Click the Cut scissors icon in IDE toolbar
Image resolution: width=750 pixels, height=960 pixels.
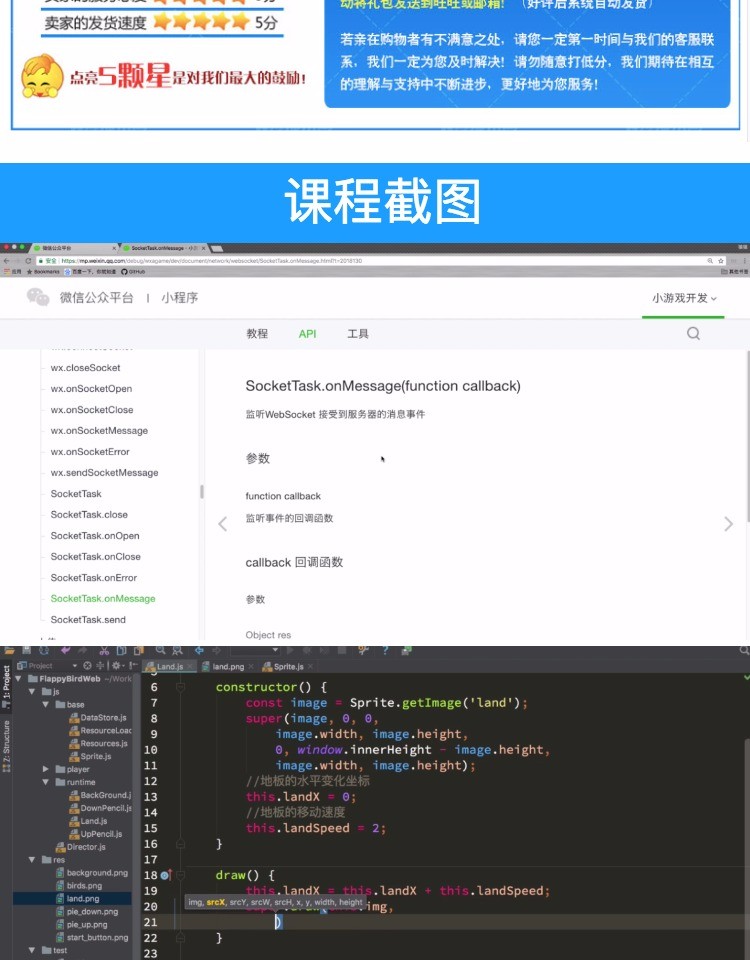pyautogui.click(x=103, y=650)
